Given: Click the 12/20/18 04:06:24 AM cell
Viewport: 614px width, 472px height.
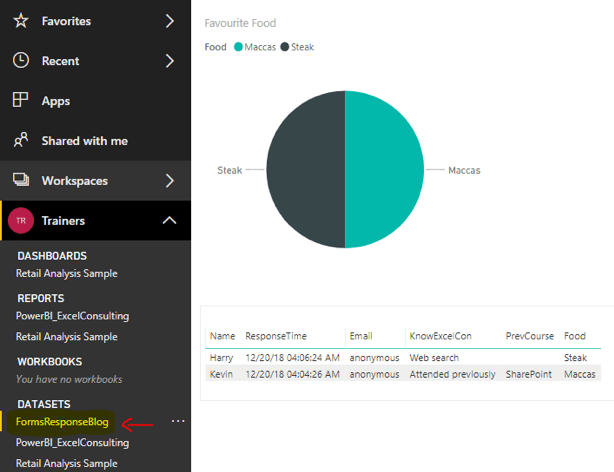Looking at the screenshot, I should coord(293,358).
